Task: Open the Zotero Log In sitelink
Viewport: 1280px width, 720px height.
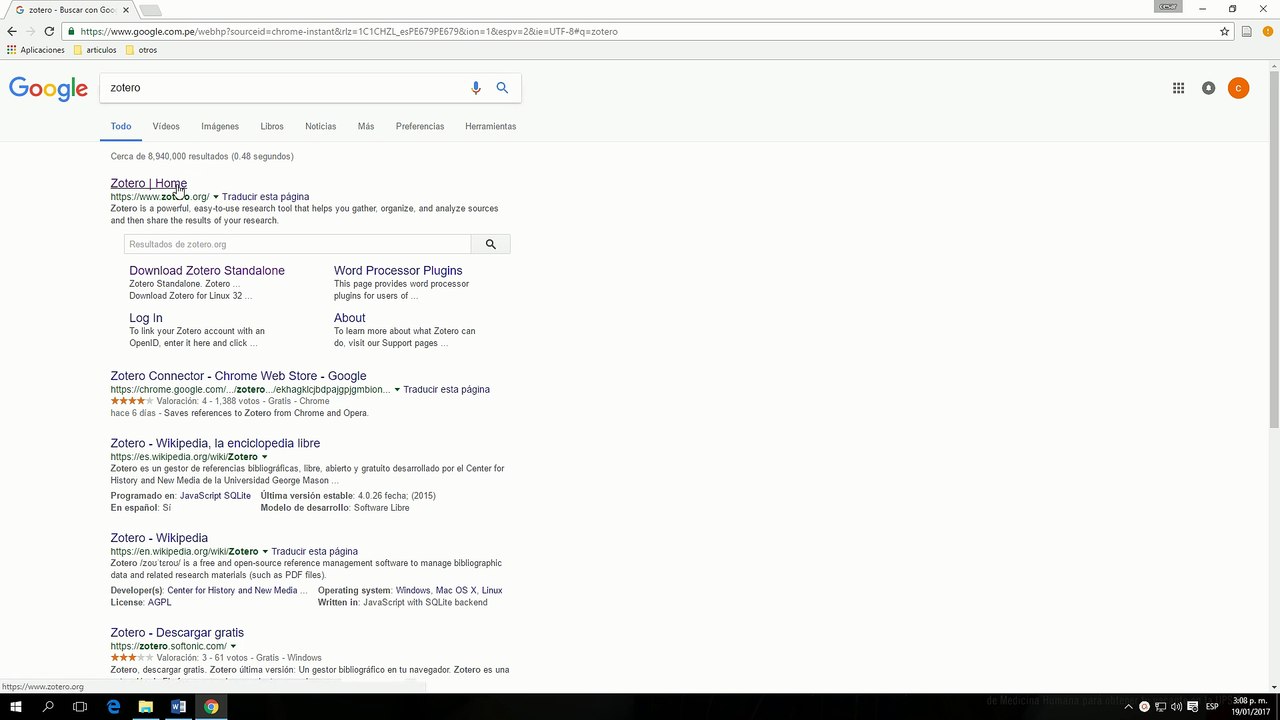Action: [x=145, y=318]
